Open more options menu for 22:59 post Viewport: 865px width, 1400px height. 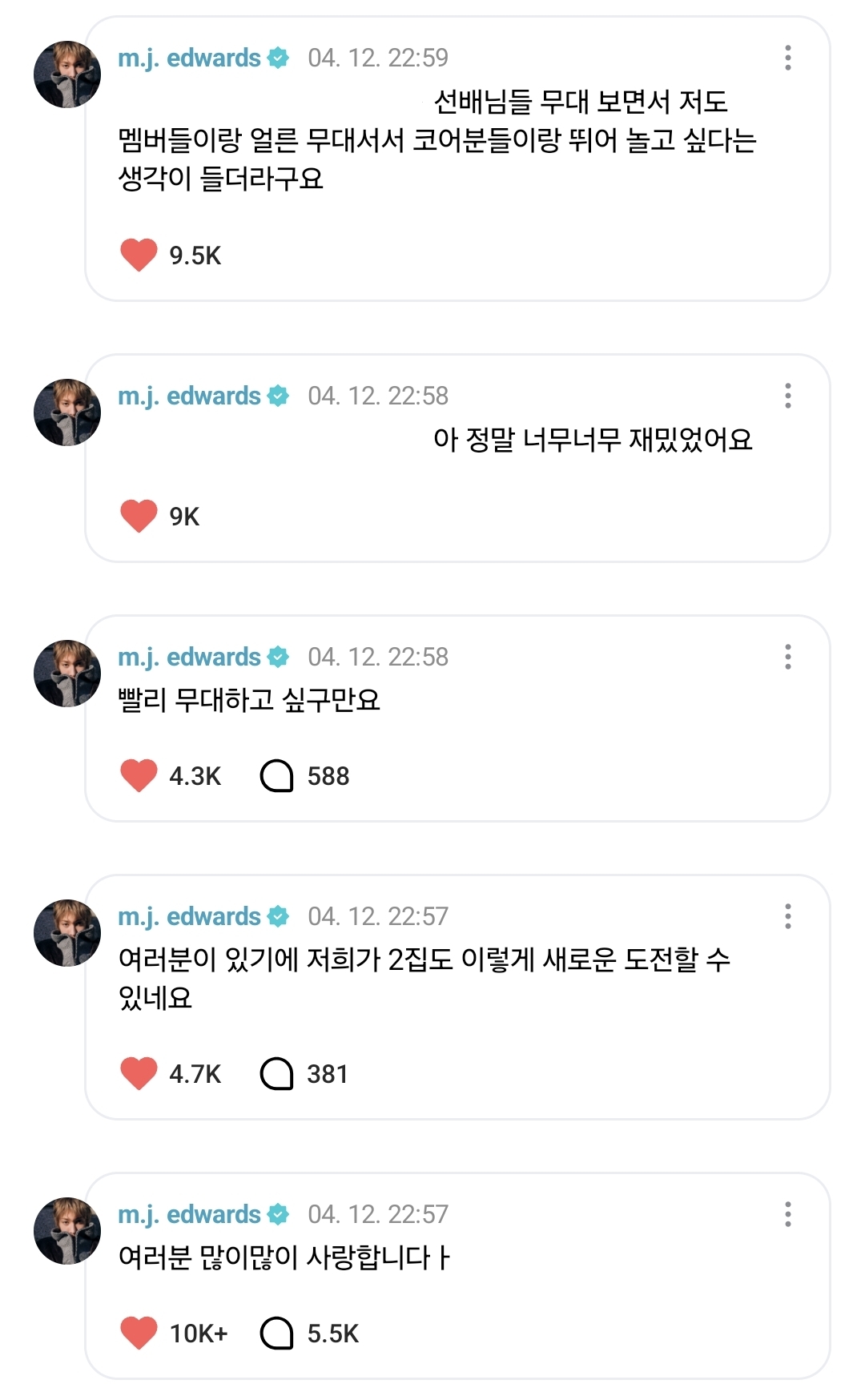(788, 58)
